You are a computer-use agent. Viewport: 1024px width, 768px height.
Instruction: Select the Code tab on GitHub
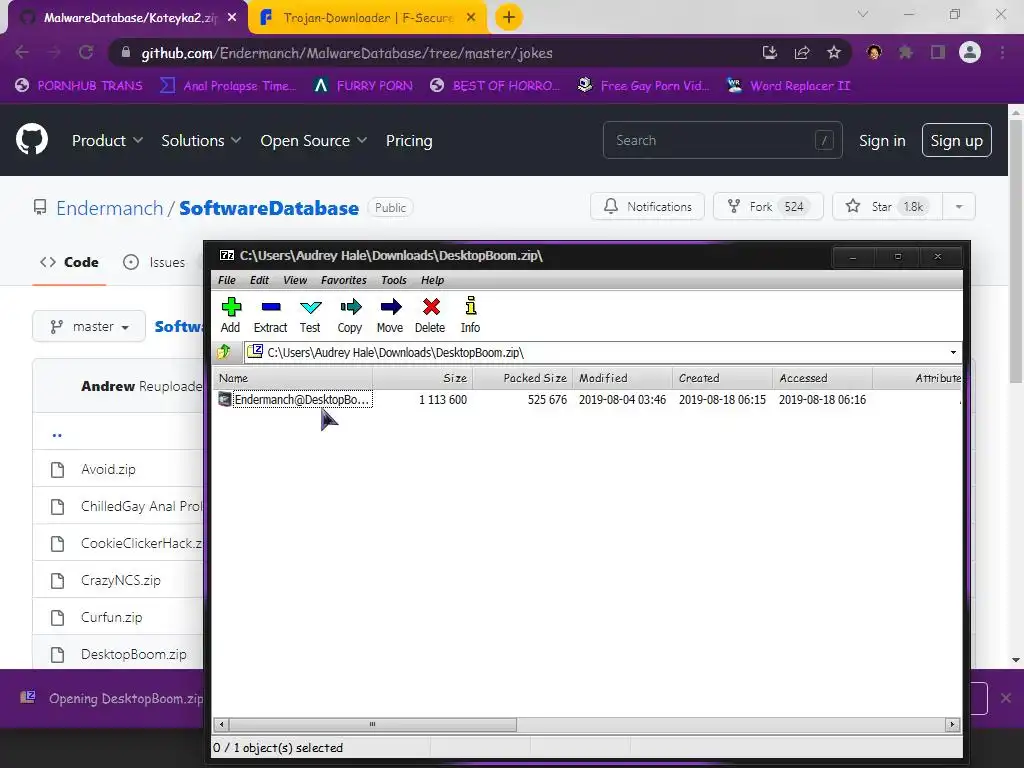click(x=69, y=262)
